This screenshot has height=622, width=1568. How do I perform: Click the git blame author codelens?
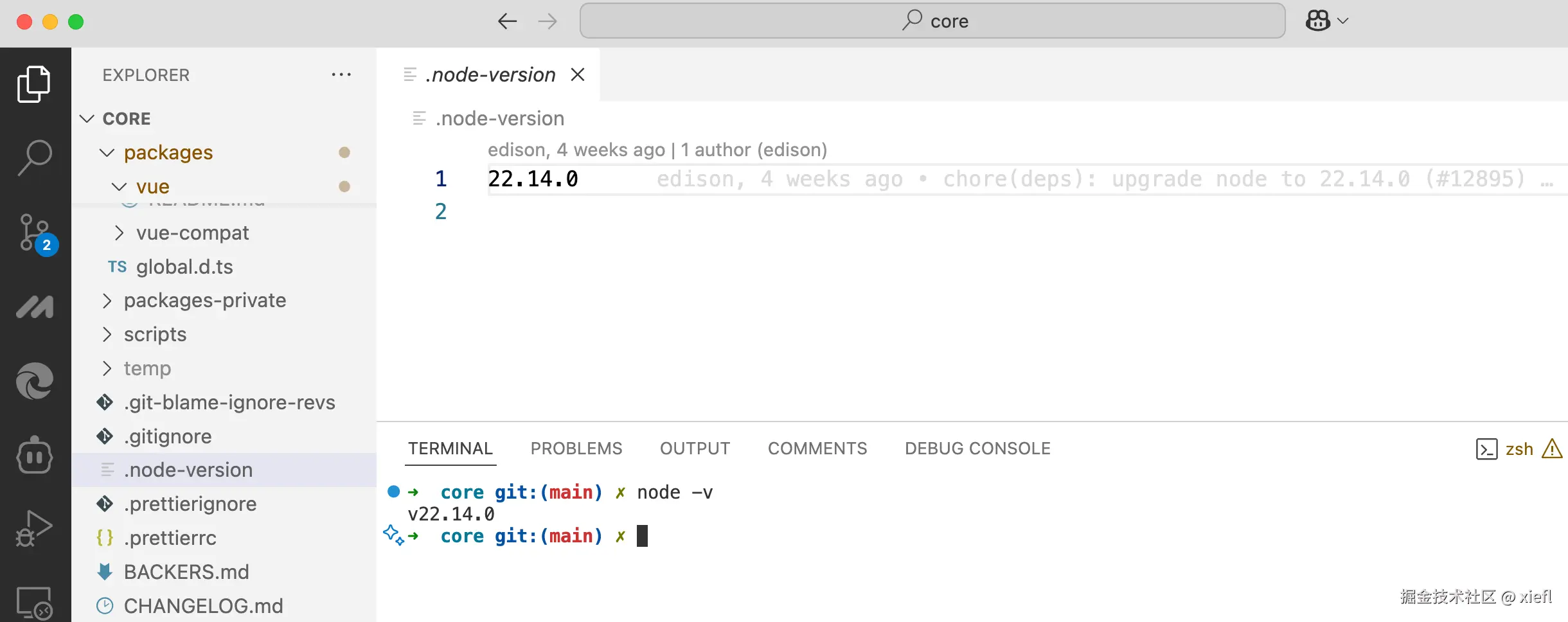coord(657,150)
